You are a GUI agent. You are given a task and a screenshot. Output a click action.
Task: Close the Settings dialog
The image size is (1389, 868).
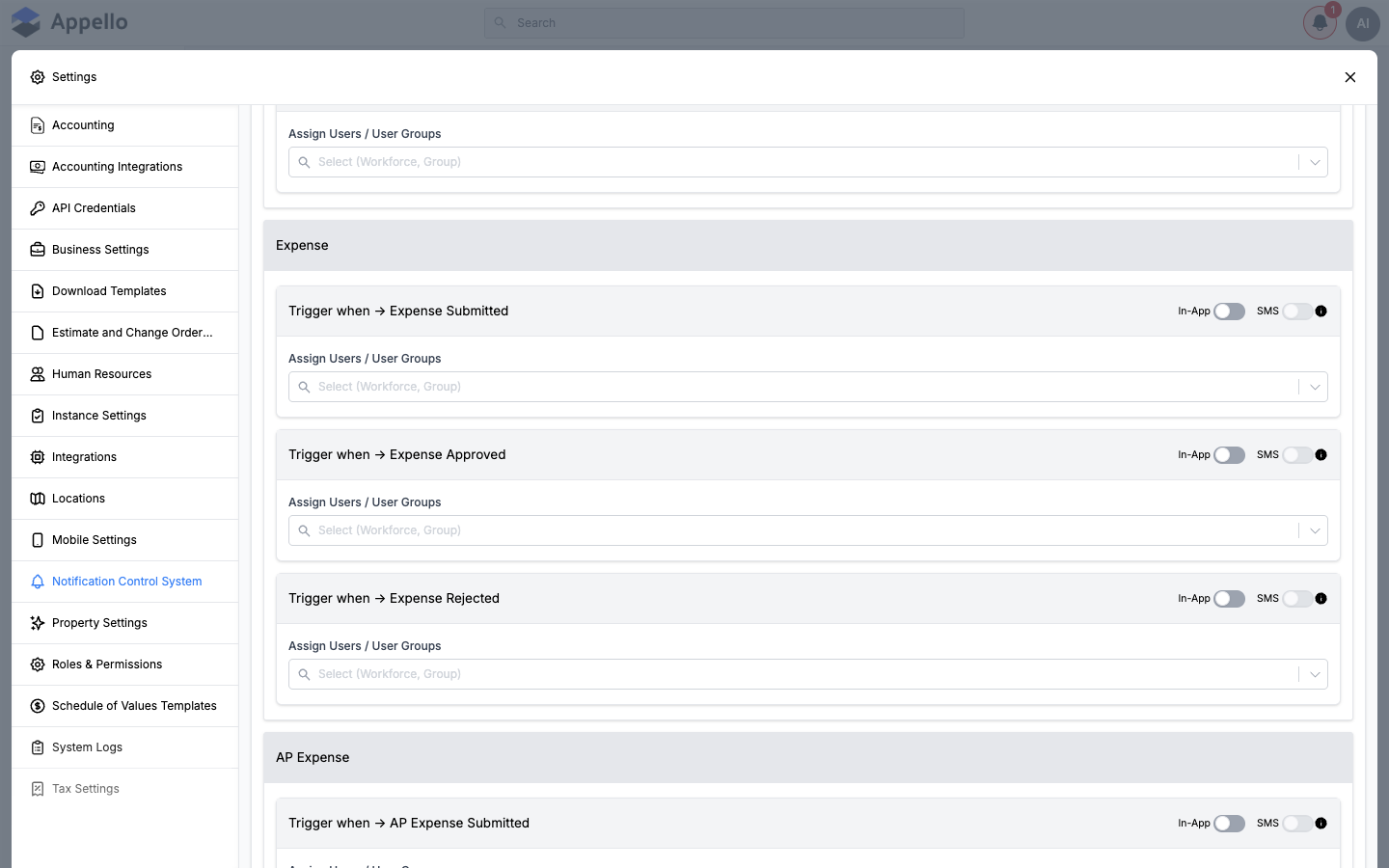1350,77
